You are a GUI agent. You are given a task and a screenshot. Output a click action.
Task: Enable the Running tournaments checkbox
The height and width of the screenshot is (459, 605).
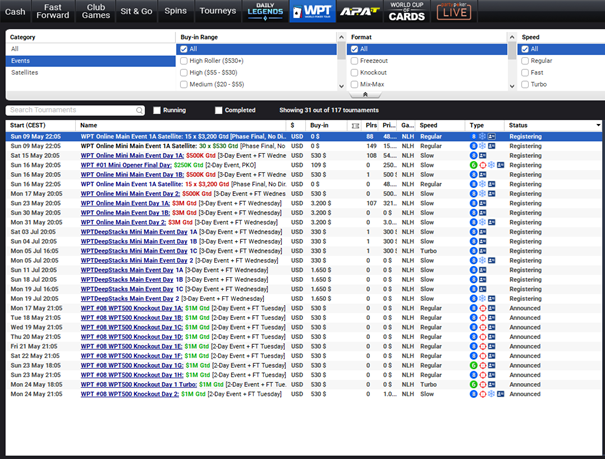(x=157, y=110)
